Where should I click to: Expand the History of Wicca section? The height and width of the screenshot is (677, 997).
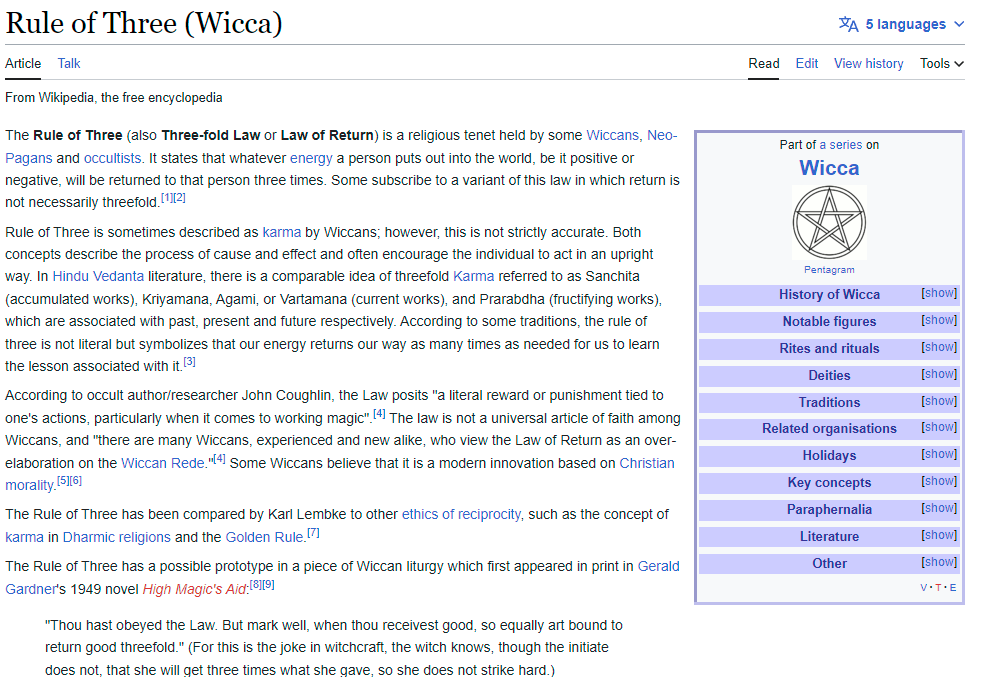tap(939, 293)
